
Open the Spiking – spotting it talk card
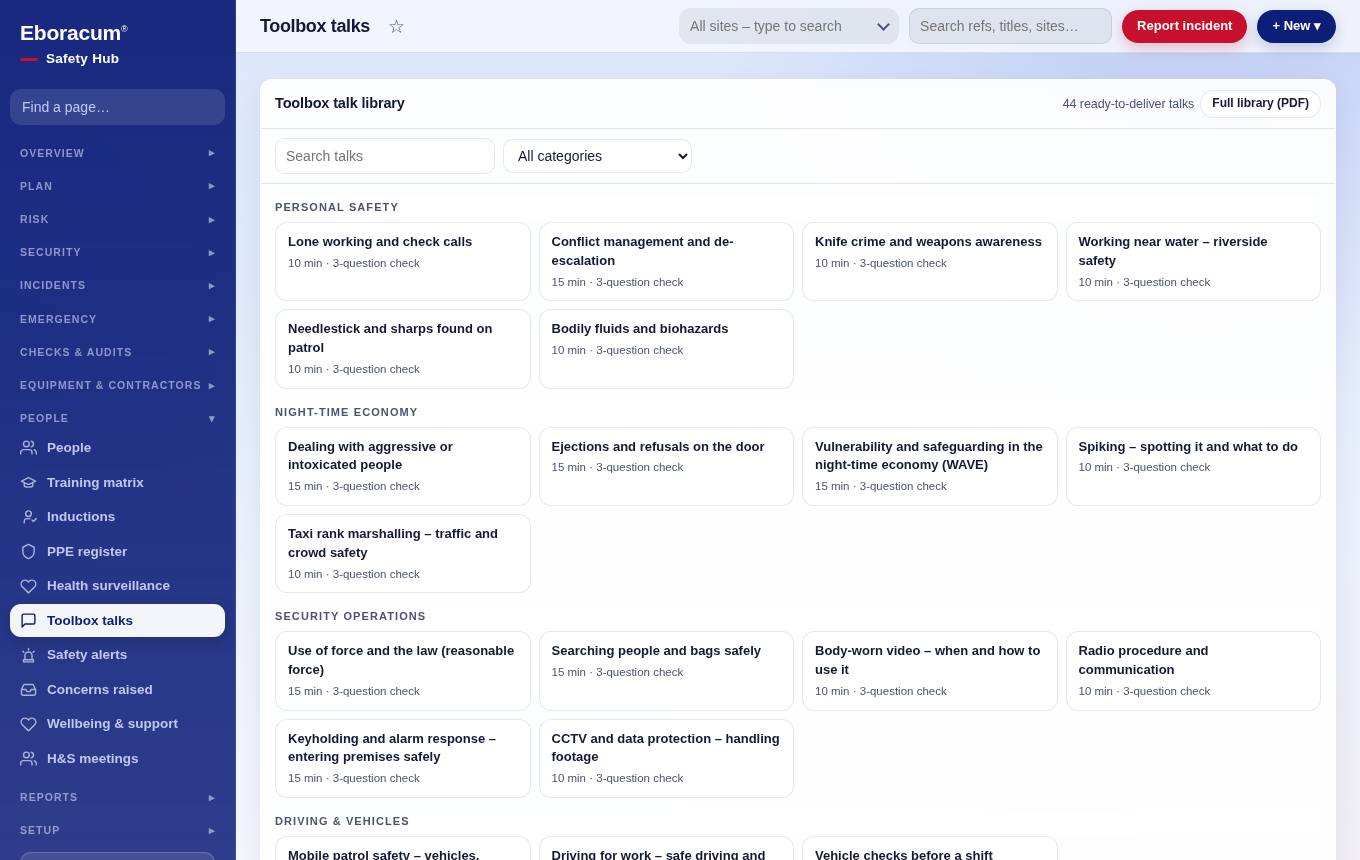coord(1193,466)
